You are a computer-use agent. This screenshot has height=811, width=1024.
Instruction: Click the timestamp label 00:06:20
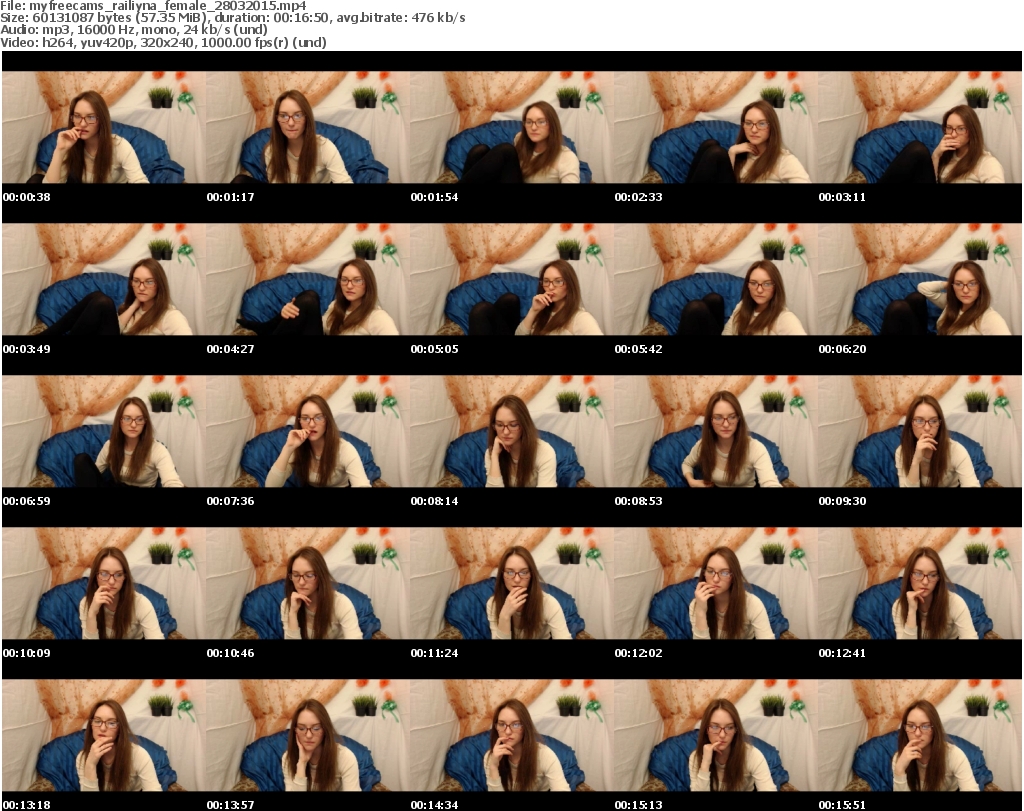tap(842, 349)
